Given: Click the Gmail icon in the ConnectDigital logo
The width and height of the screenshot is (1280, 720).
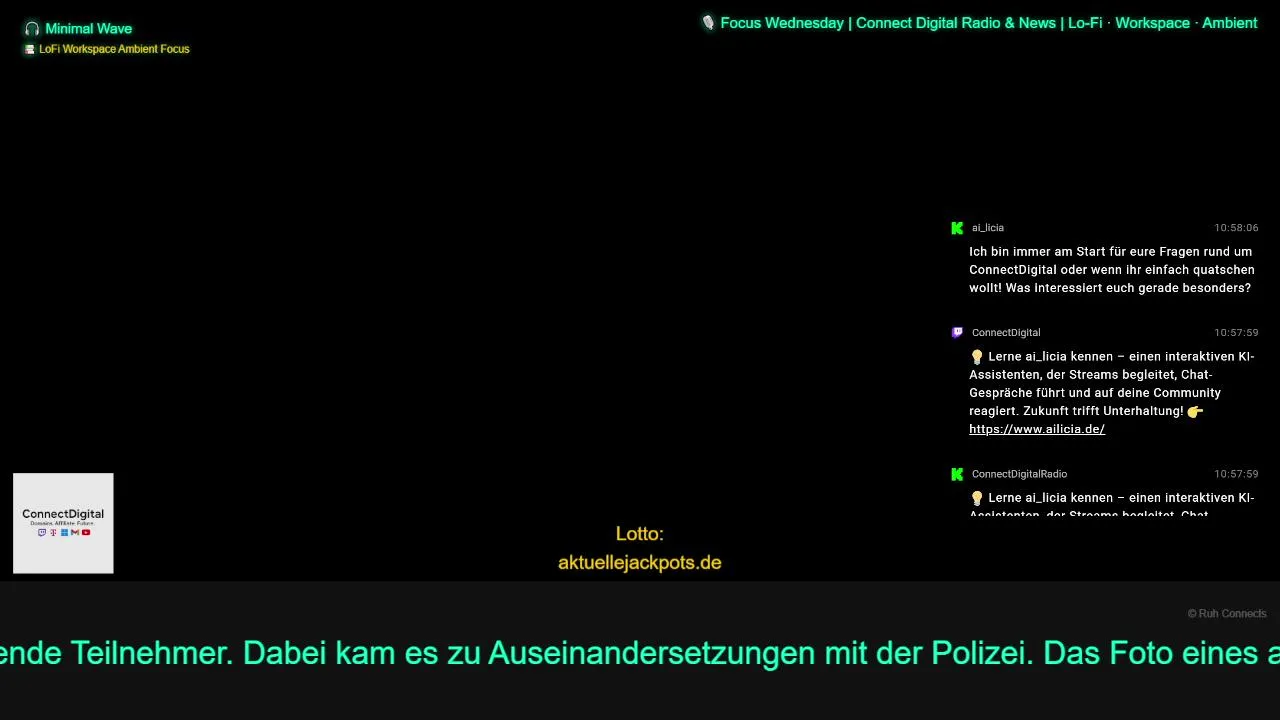Looking at the screenshot, I should (x=75, y=532).
